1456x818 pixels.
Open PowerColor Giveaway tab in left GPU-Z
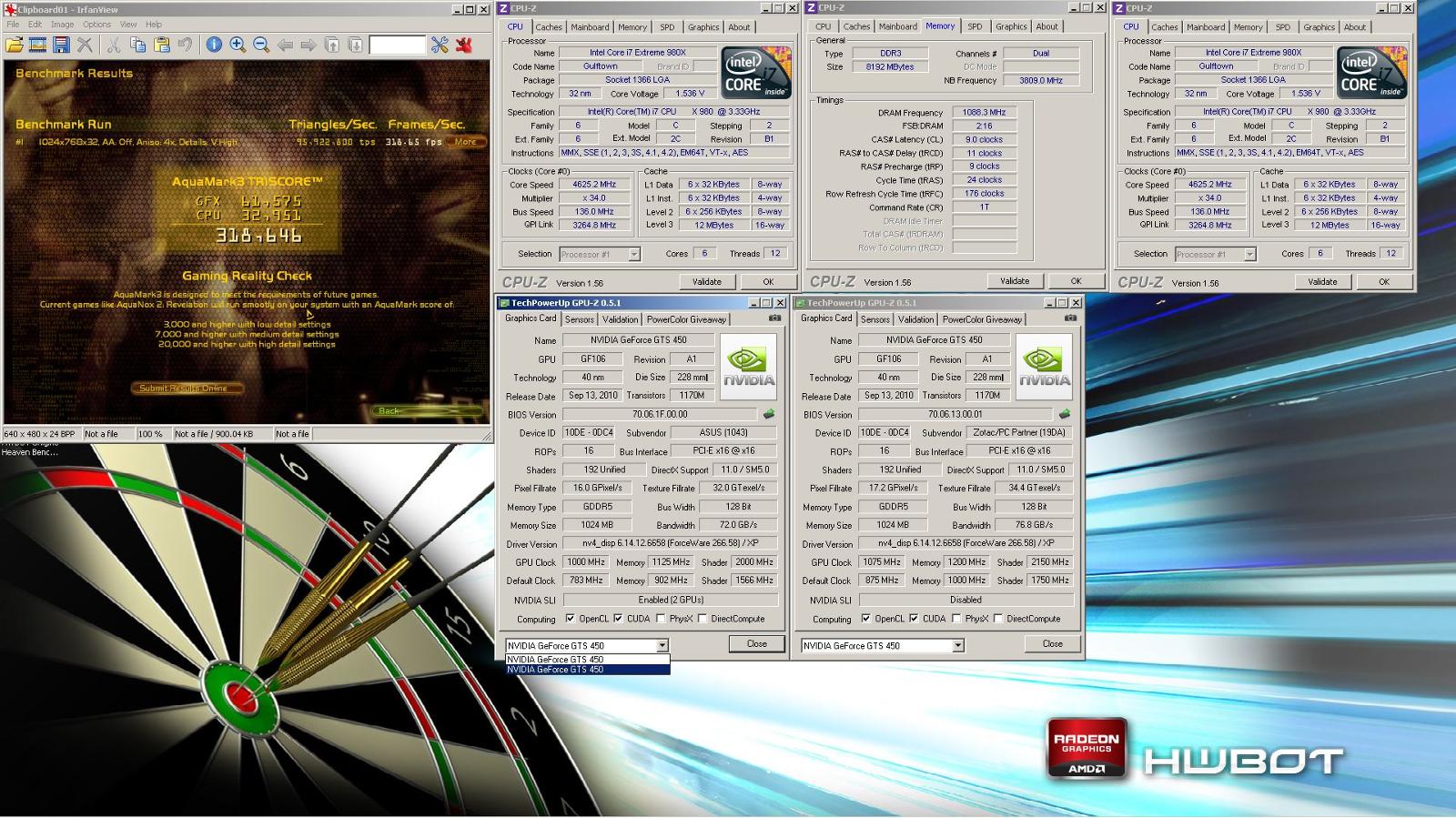pyautogui.click(x=686, y=319)
